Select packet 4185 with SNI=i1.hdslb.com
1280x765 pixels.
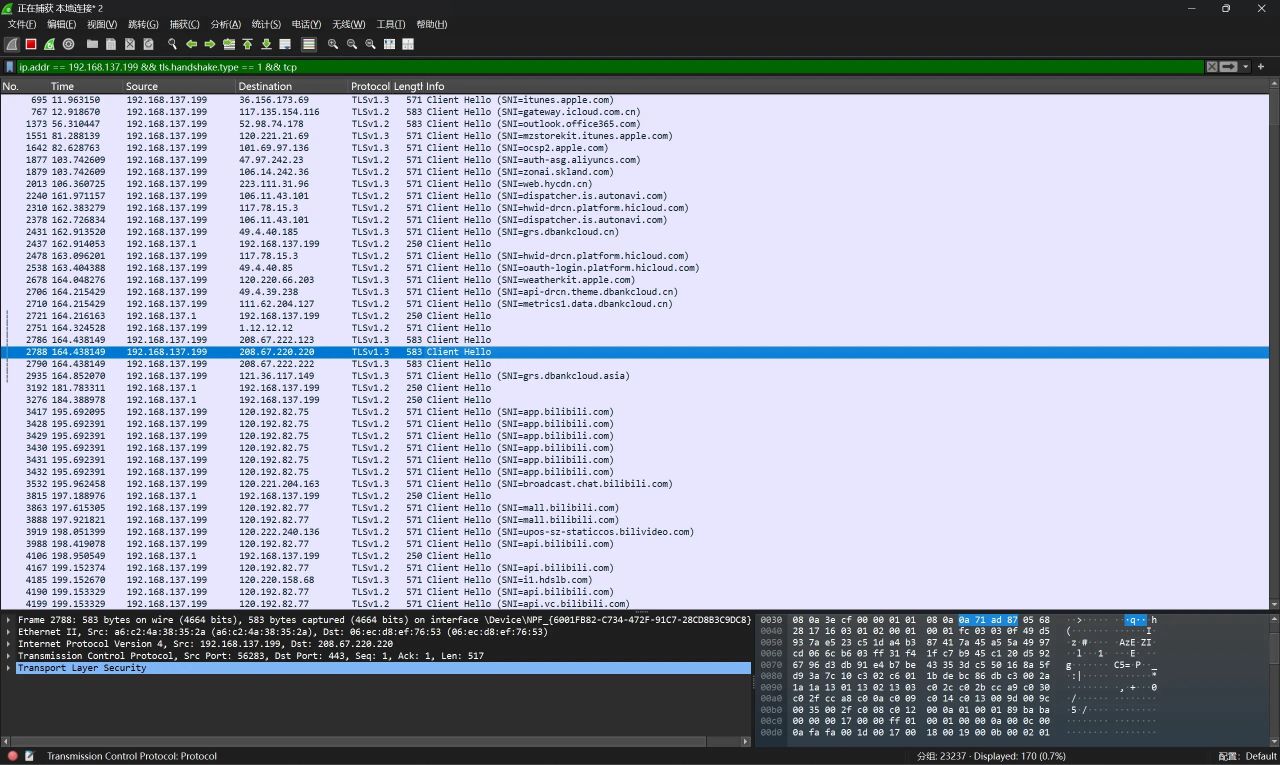point(634,580)
